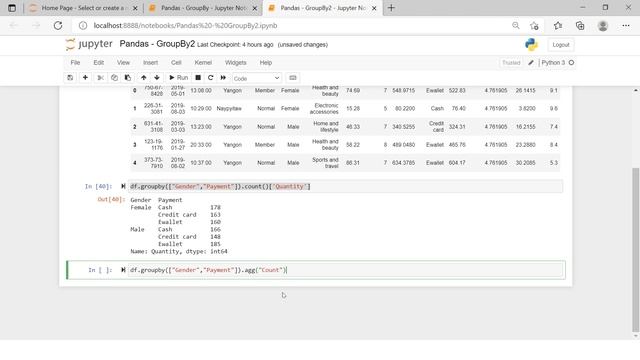This screenshot has width=640, height=360.
Task: Copy selected cells icon
Action: 114,78
